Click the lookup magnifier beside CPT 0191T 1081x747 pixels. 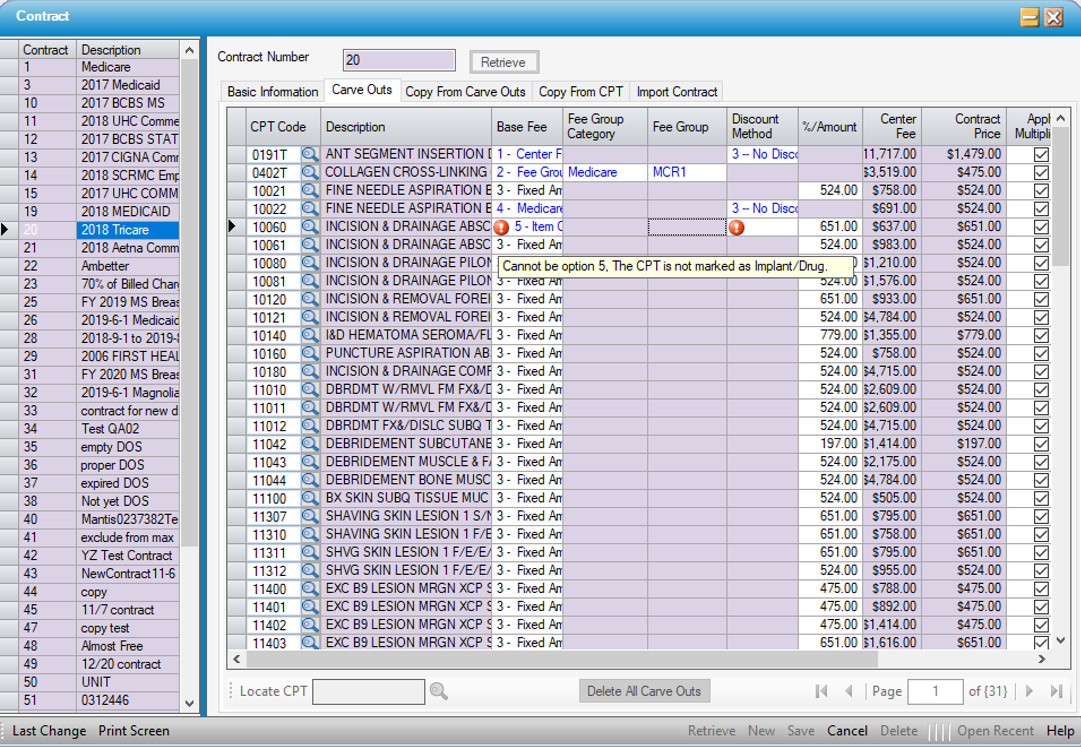pyautogui.click(x=310, y=155)
